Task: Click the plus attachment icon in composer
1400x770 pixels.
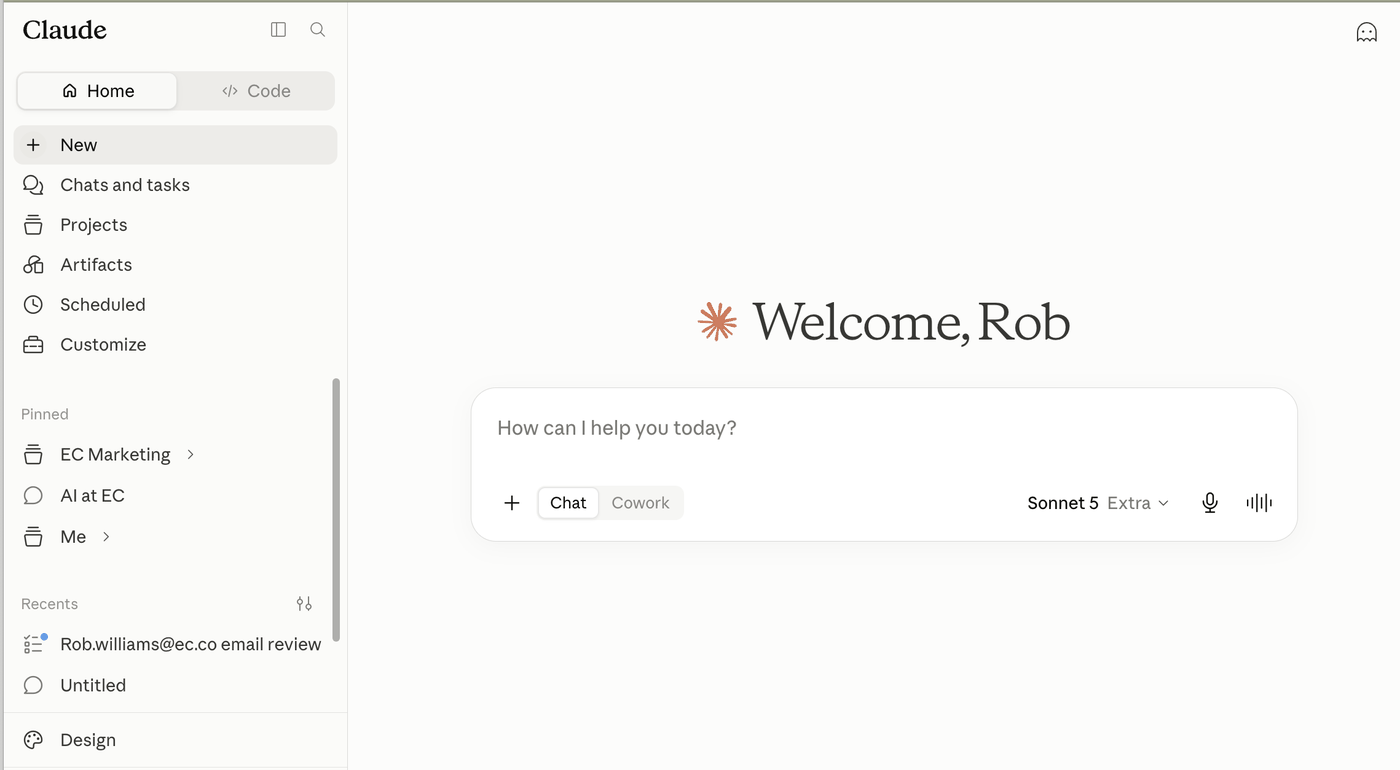Action: [512, 503]
